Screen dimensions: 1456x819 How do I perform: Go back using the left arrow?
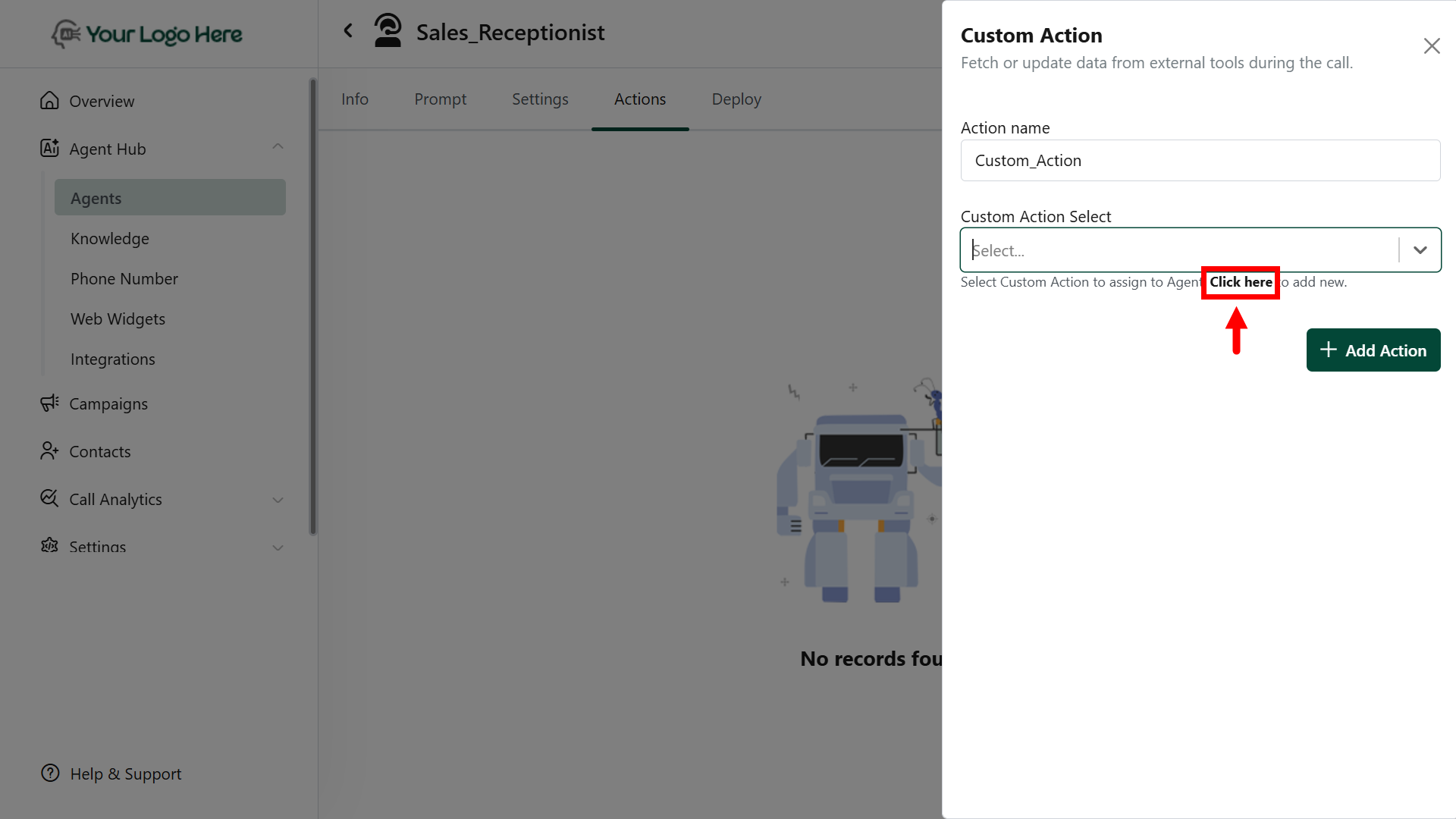click(x=348, y=31)
